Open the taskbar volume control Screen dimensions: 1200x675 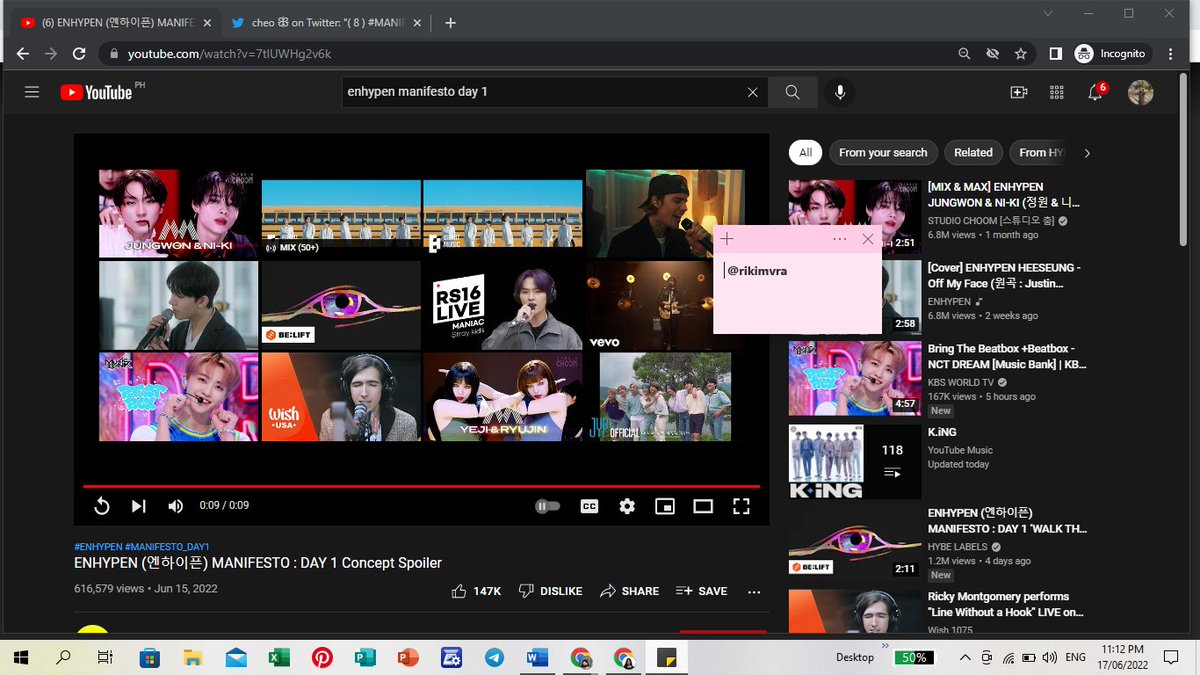1048,657
